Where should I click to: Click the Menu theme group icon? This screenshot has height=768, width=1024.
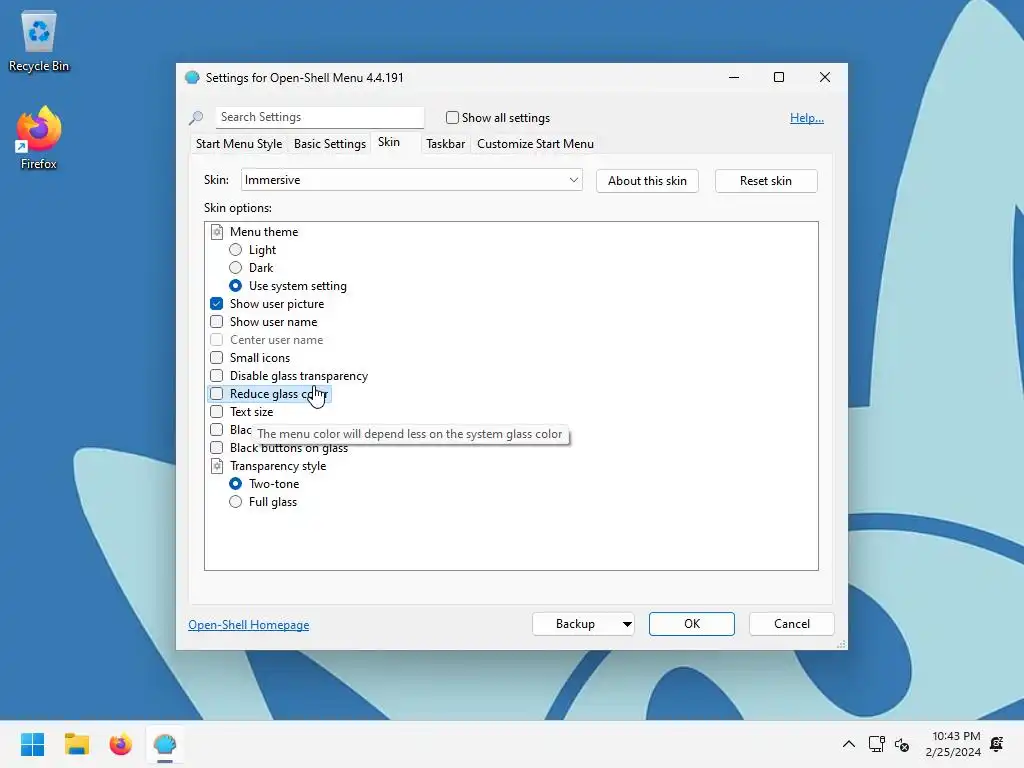click(217, 232)
